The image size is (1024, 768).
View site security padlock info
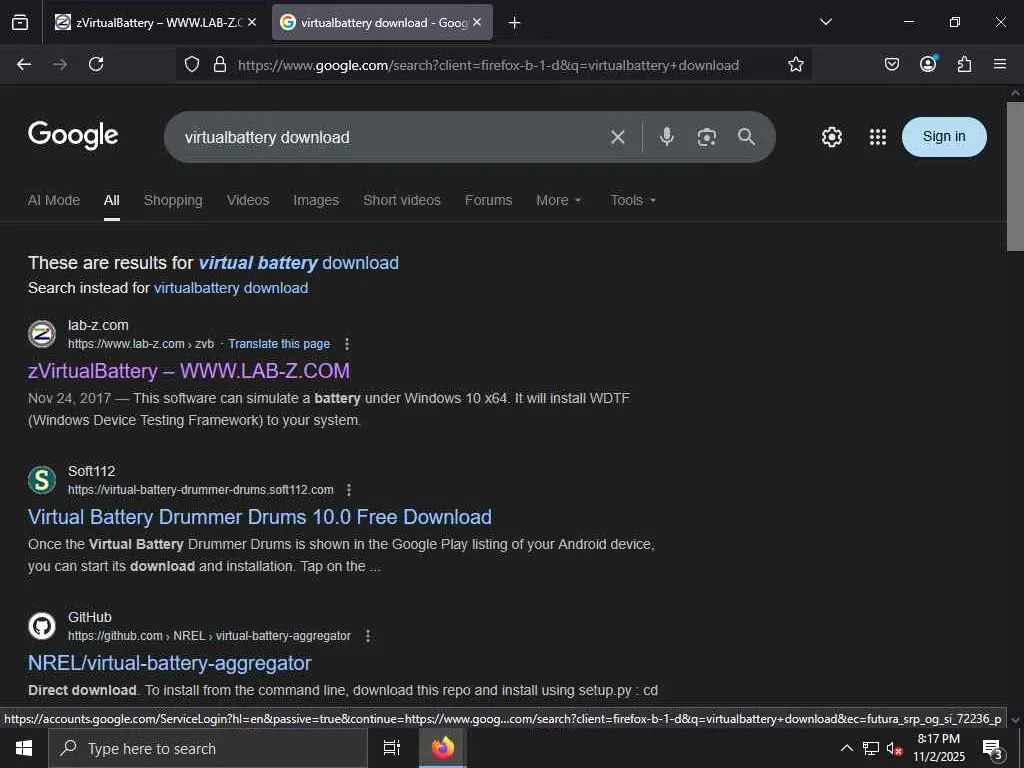220,64
